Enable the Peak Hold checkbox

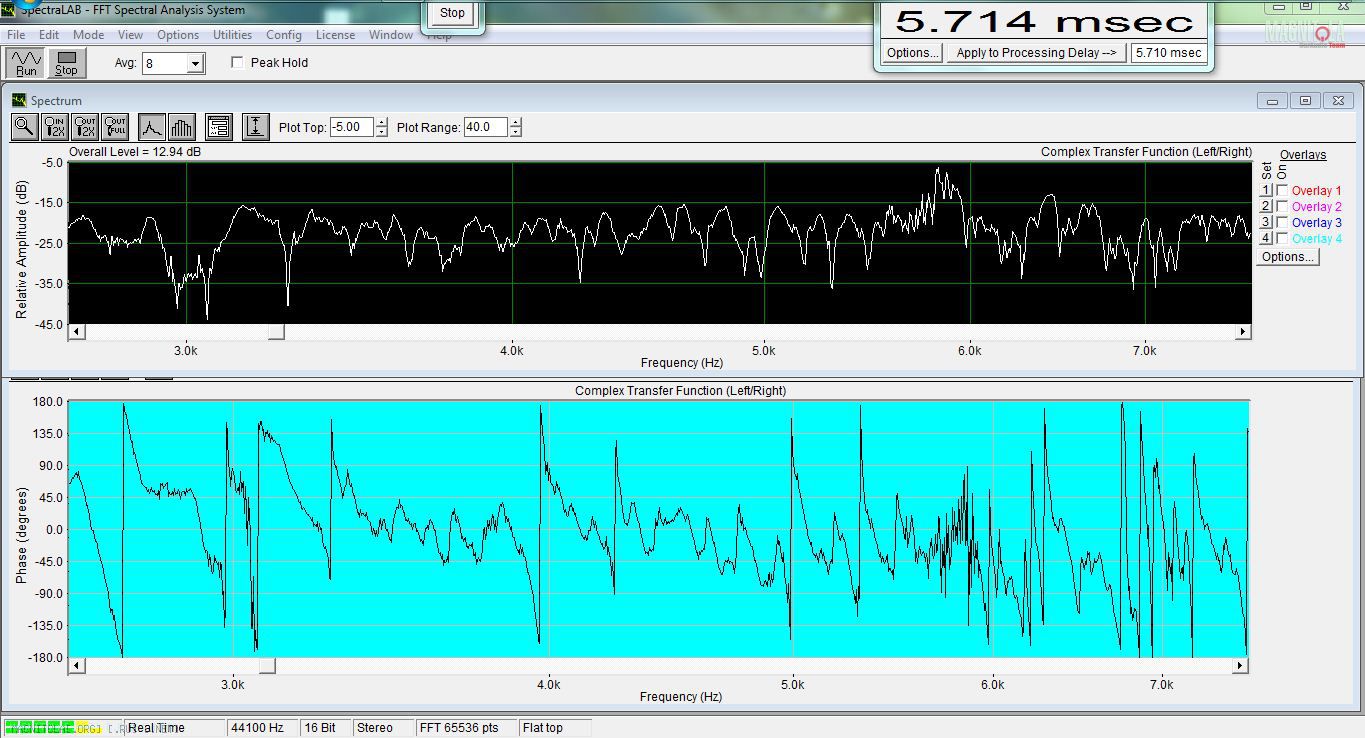pyautogui.click(x=237, y=62)
